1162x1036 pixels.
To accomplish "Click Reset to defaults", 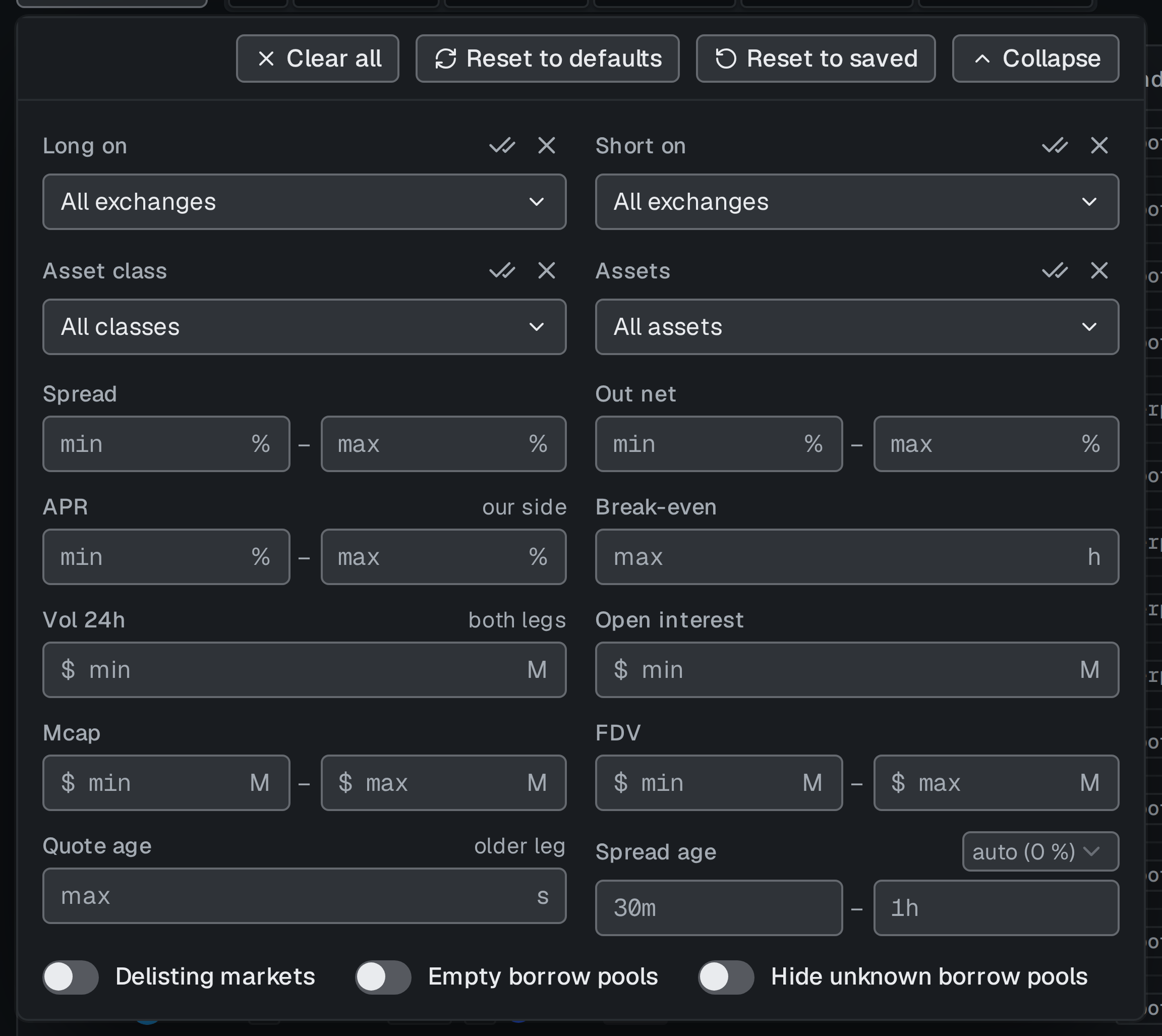I will tap(547, 59).
